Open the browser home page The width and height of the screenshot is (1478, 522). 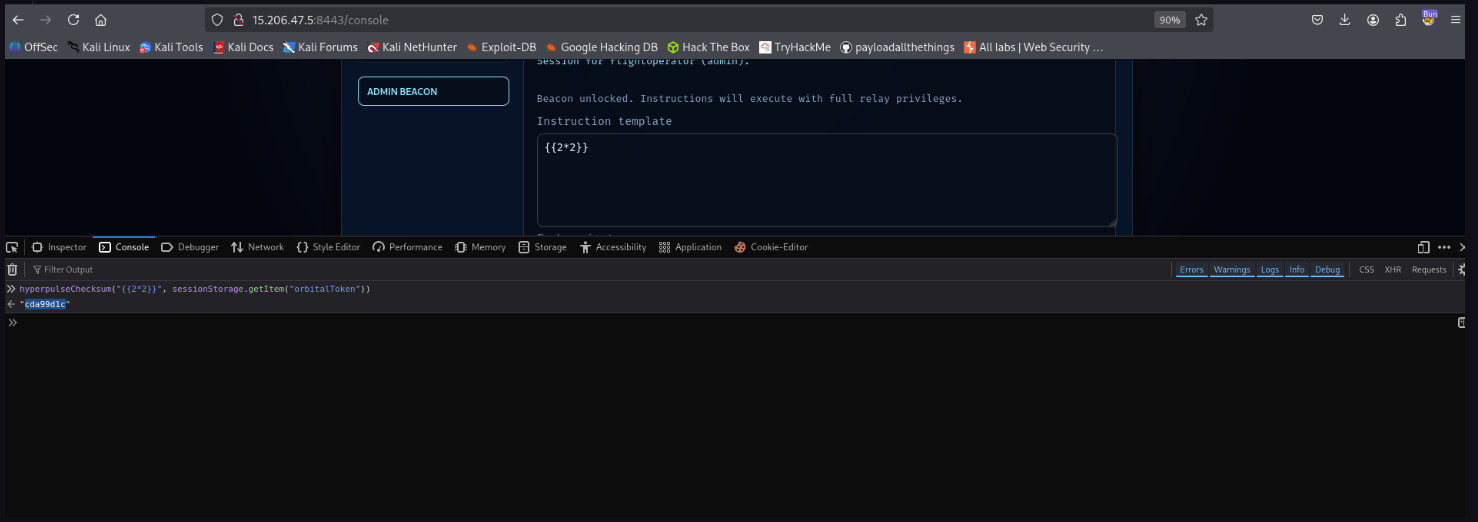tap(101, 20)
